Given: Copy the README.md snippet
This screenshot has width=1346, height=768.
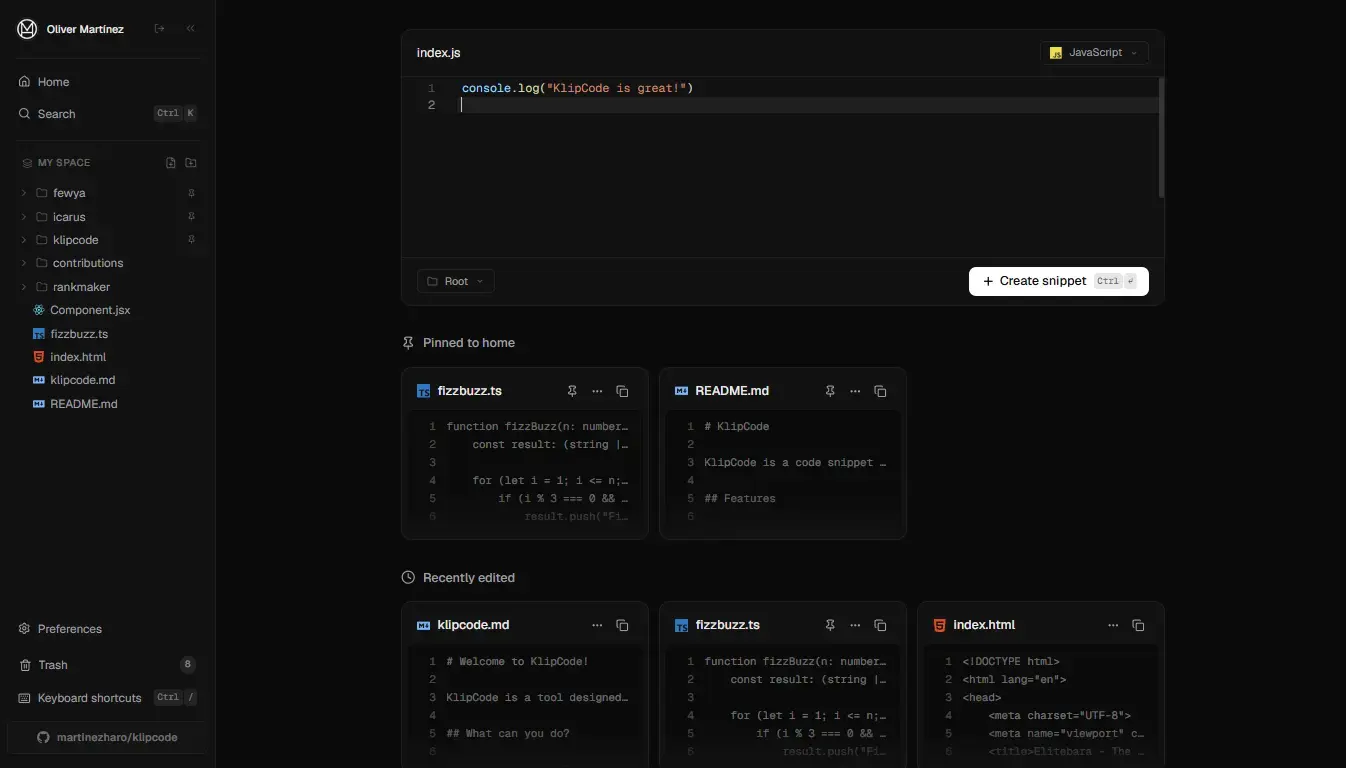Looking at the screenshot, I should pos(880,391).
